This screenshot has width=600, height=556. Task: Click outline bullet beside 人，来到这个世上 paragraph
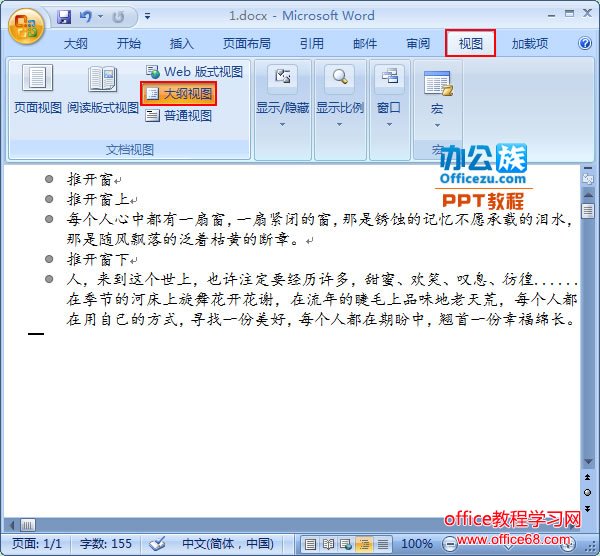coord(49,279)
